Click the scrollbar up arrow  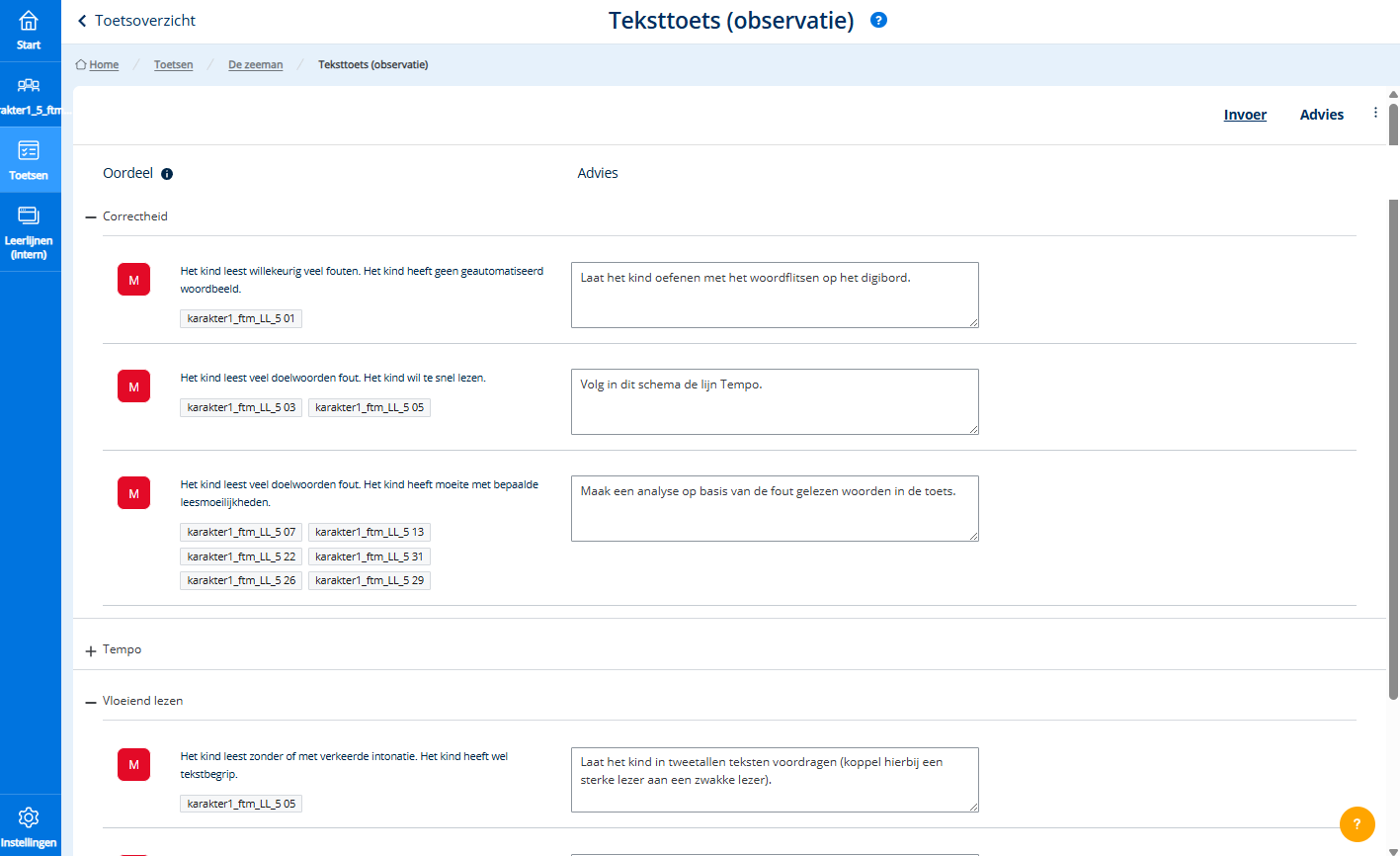click(1393, 95)
